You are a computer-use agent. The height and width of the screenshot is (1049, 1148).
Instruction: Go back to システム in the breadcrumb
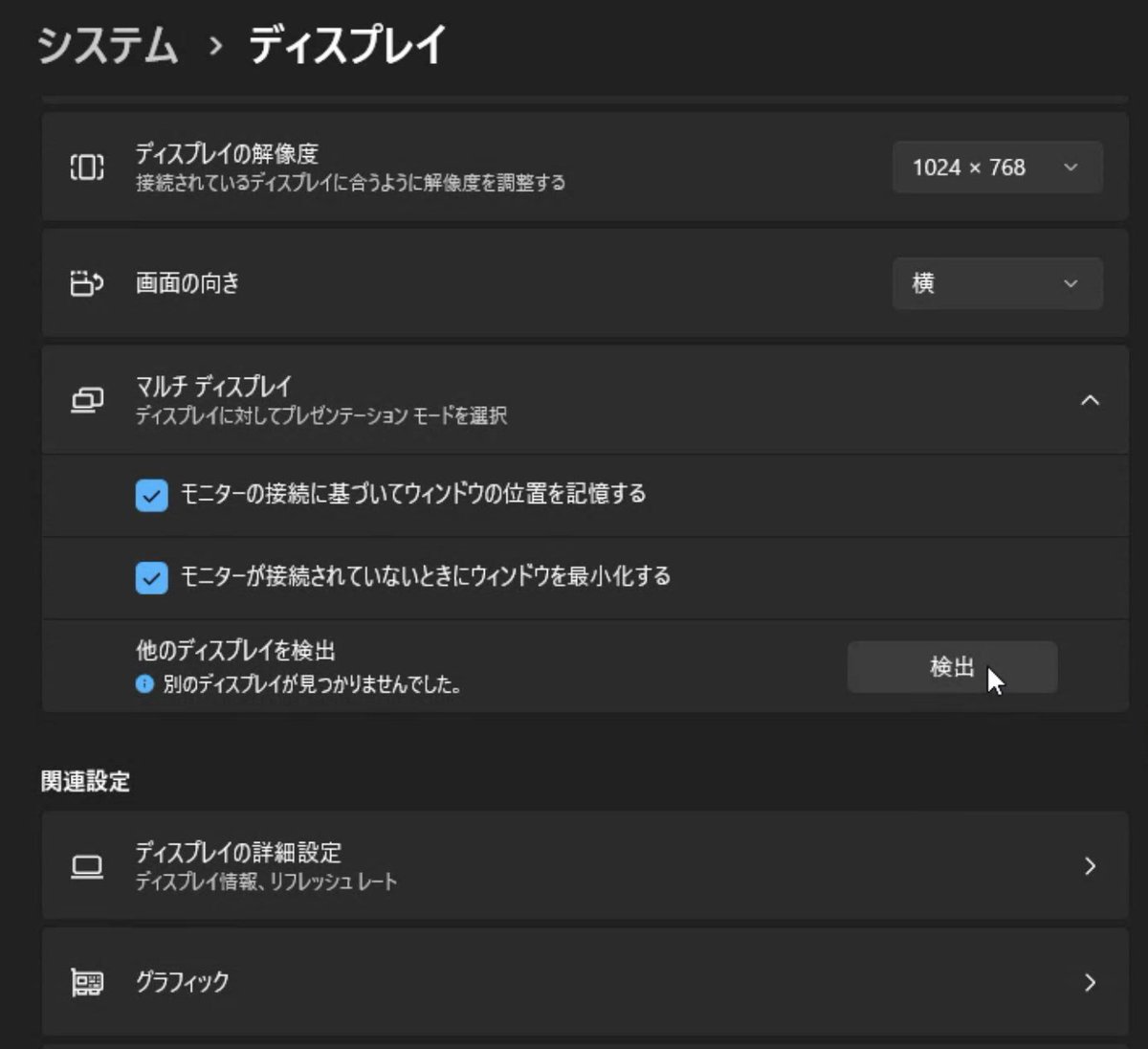[x=108, y=45]
